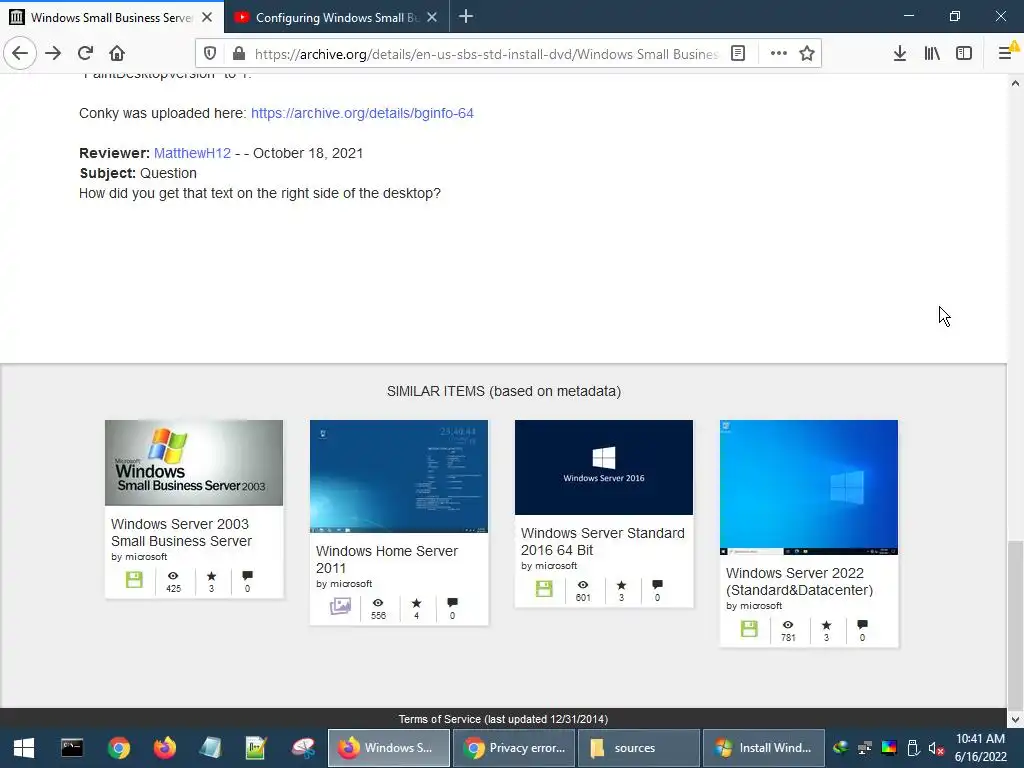The image size is (1024, 768).
Task: Open the Firefox hamburger menu
Action: click(1006, 54)
